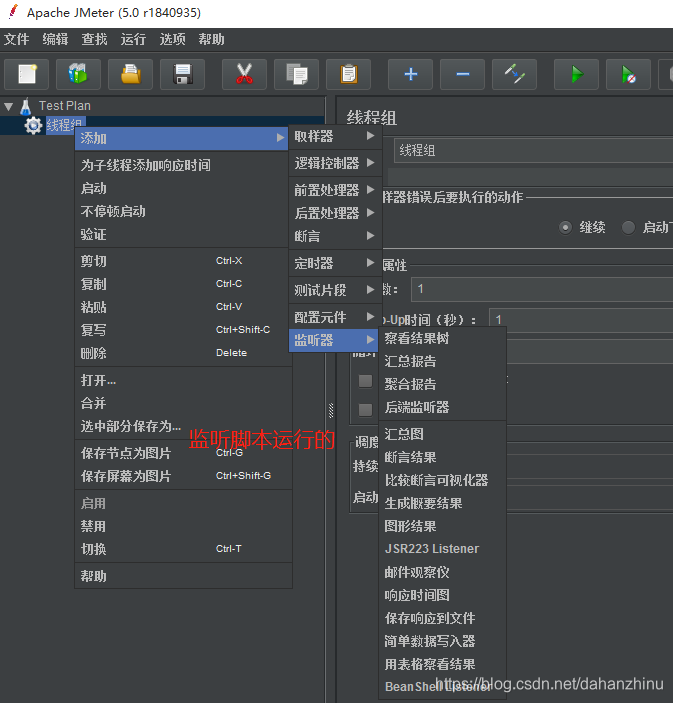673x703 pixels.
Task: Open the 编辑 menu
Action: 55,39
